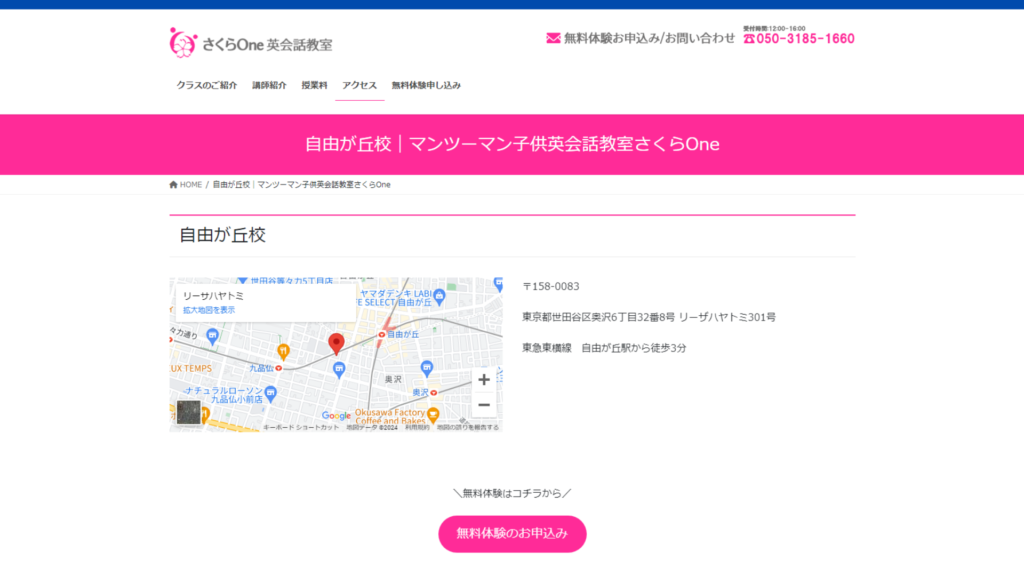Viewport: 1024px width, 576px height.
Task: Click the ヤマダデンキ LABI shop marker
Action: (440, 296)
